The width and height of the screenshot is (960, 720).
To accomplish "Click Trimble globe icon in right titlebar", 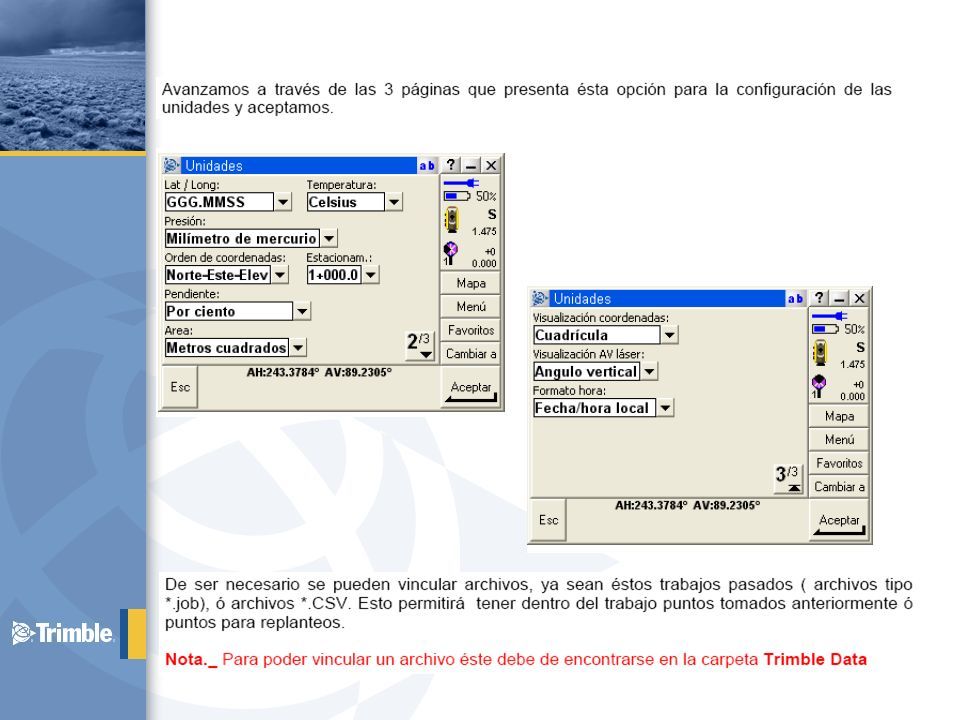I will (539, 298).
